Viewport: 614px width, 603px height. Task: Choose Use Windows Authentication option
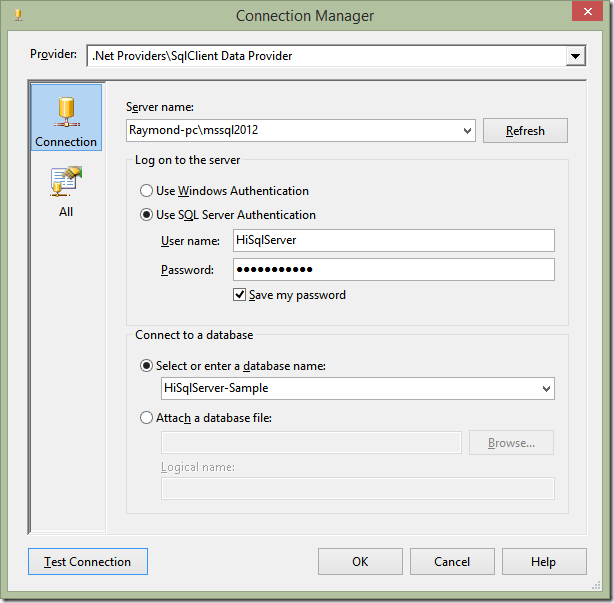click(x=148, y=191)
